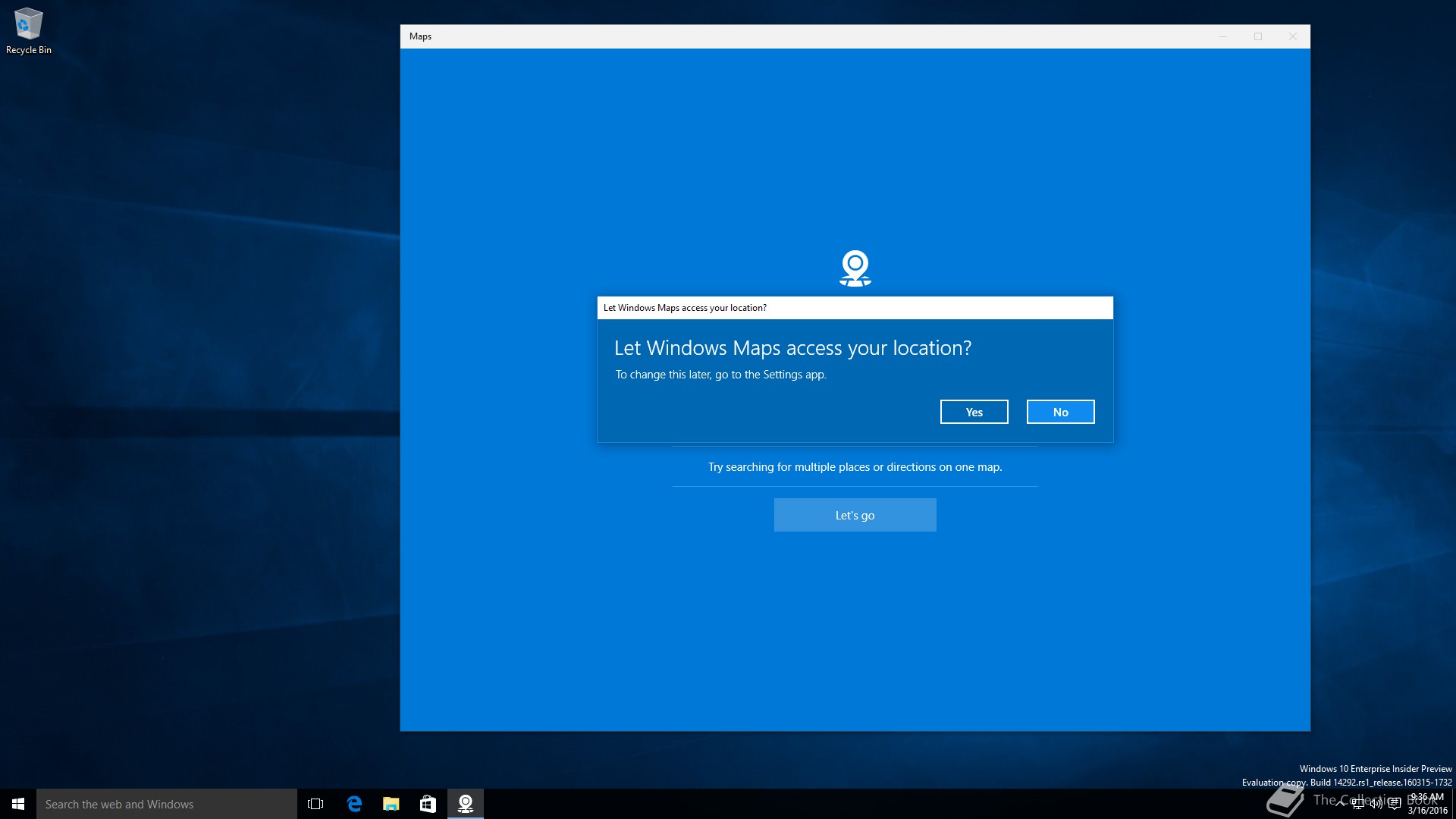
Task: Open network status tray icon
Action: [1358, 804]
